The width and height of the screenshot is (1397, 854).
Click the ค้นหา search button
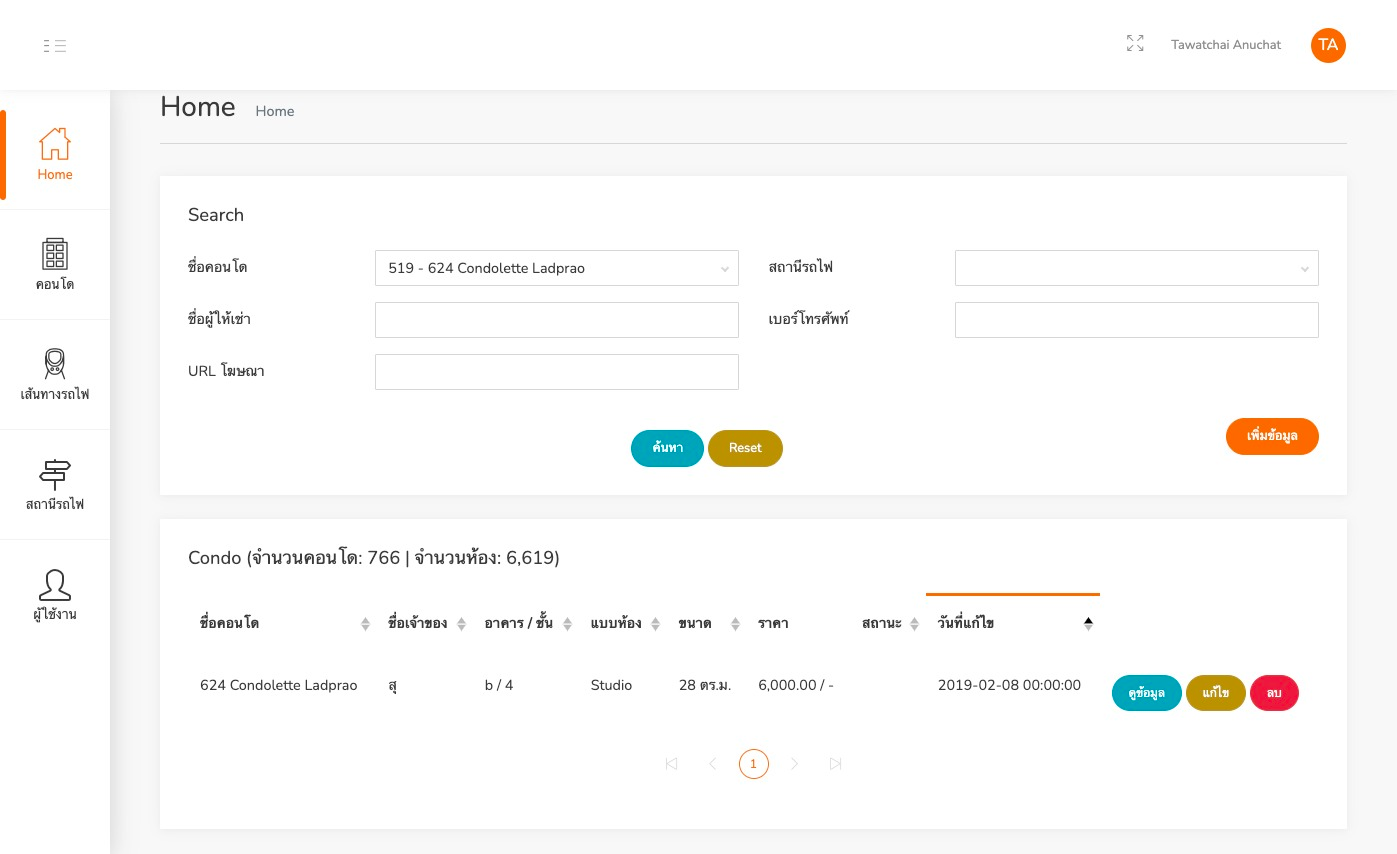click(x=667, y=448)
